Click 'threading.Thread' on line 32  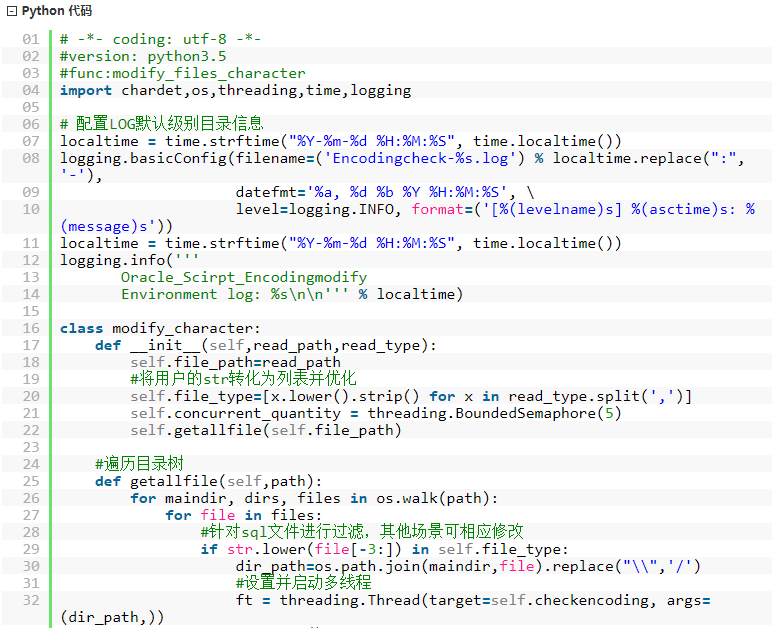tap(350, 600)
